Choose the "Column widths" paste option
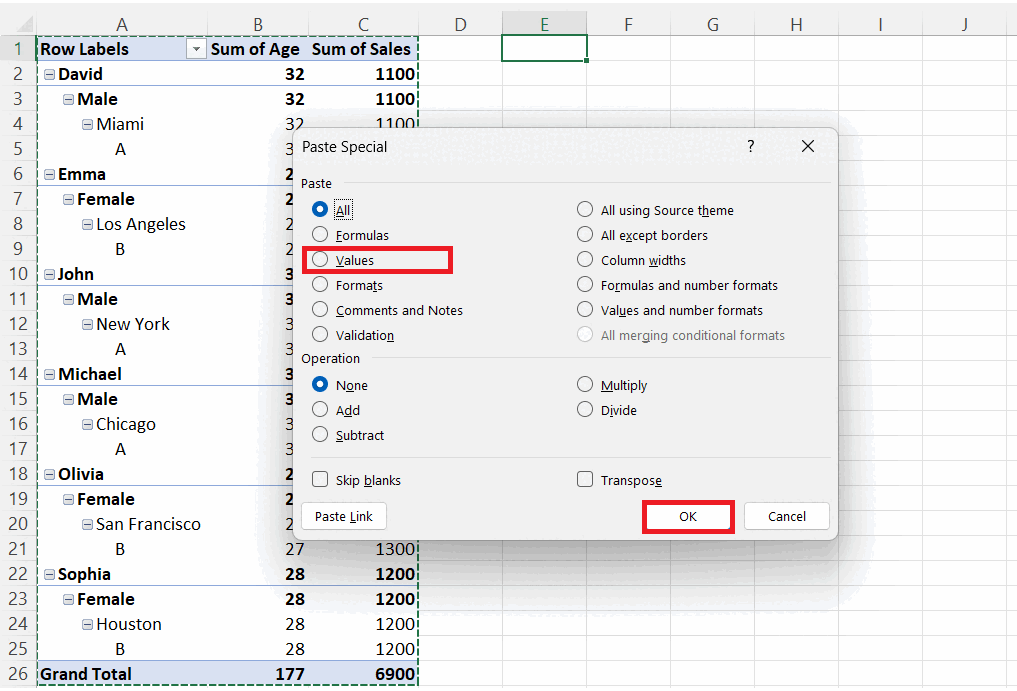 585,260
